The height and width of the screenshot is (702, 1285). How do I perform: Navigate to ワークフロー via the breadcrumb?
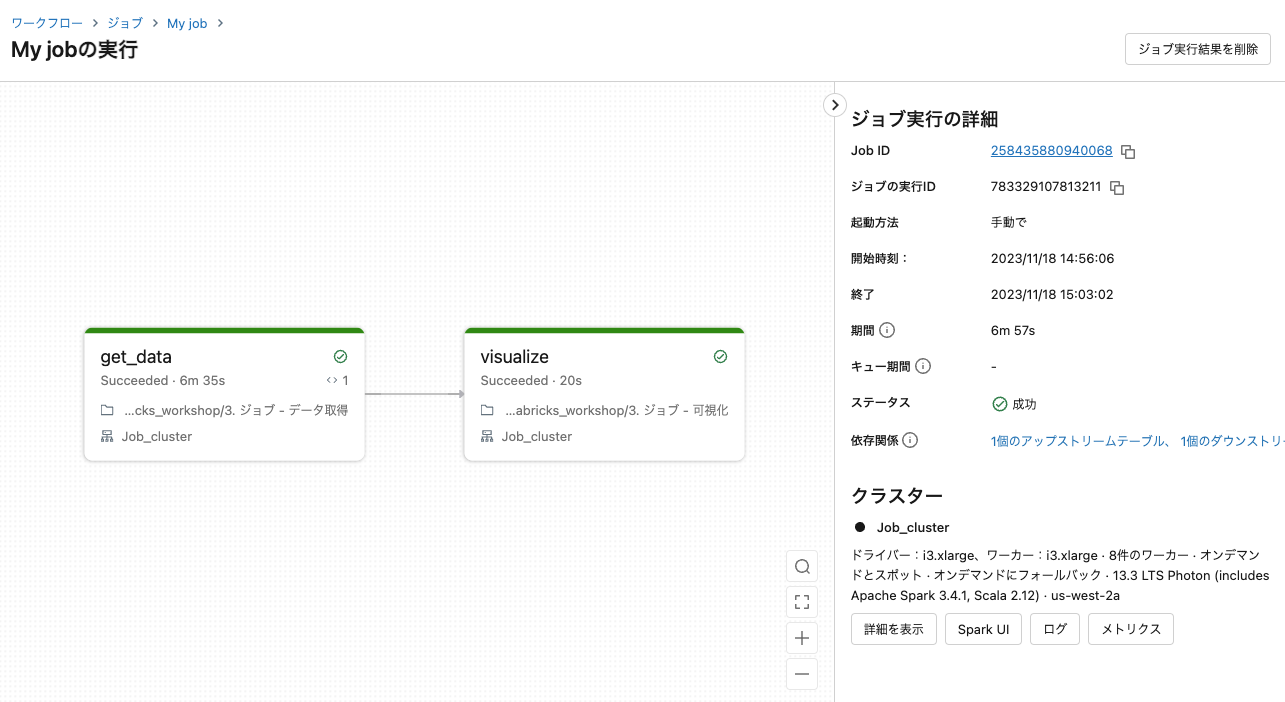click(46, 22)
